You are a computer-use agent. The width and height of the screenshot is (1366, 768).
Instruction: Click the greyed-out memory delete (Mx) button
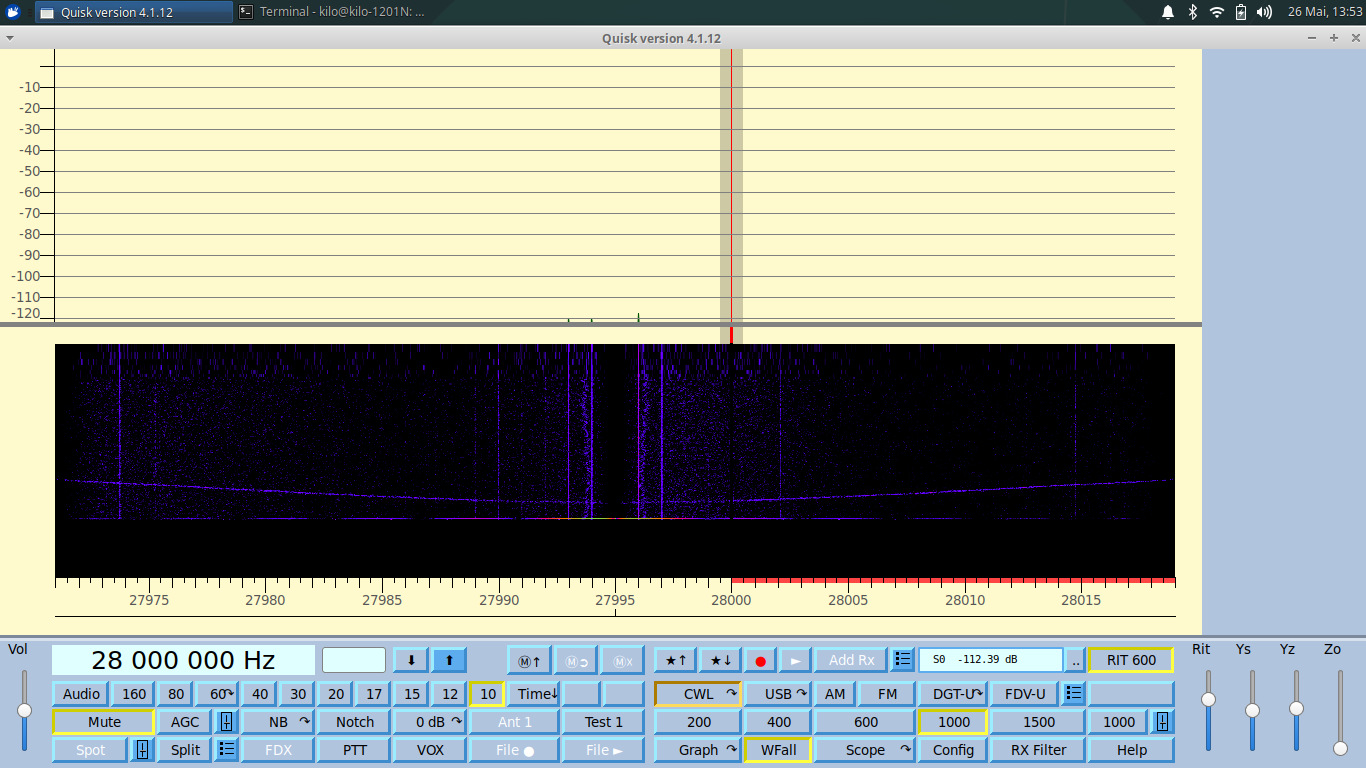623,660
